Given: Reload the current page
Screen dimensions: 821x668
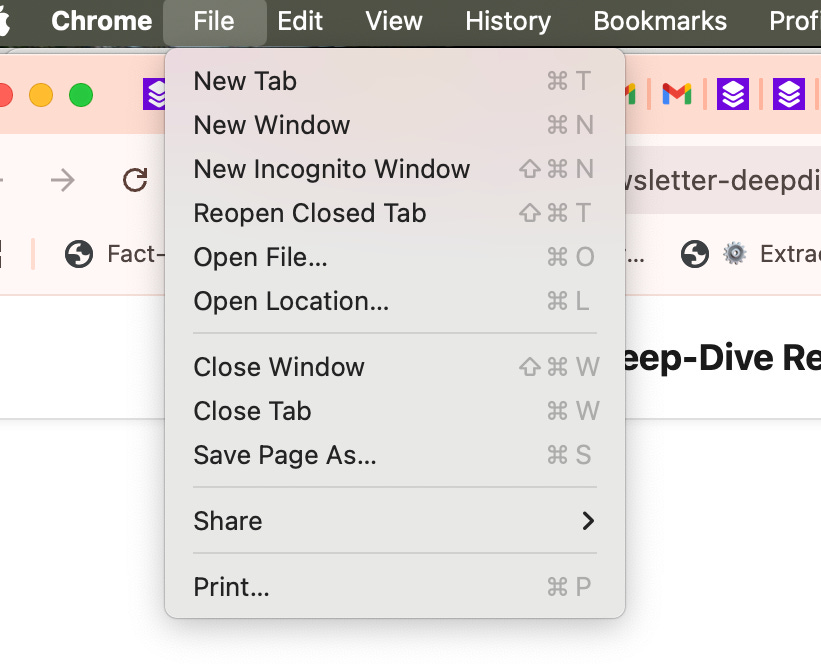Looking at the screenshot, I should point(135,180).
